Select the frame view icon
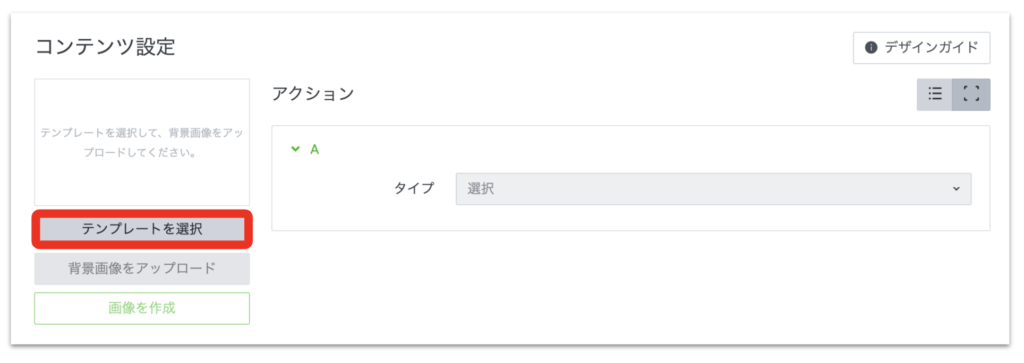This screenshot has height=363, width=1024. (972, 95)
